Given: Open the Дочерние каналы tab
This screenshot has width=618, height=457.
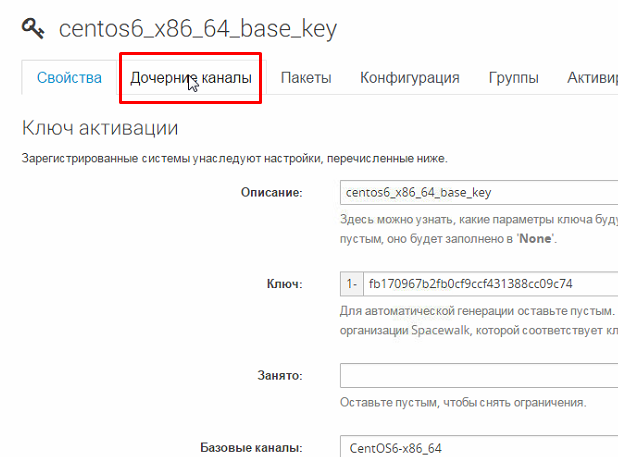Looking at the screenshot, I should [x=191, y=78].
